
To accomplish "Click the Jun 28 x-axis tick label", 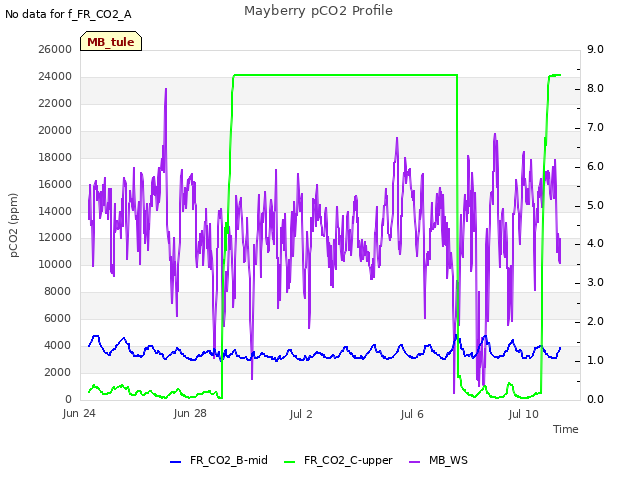I will coord(190,413).
